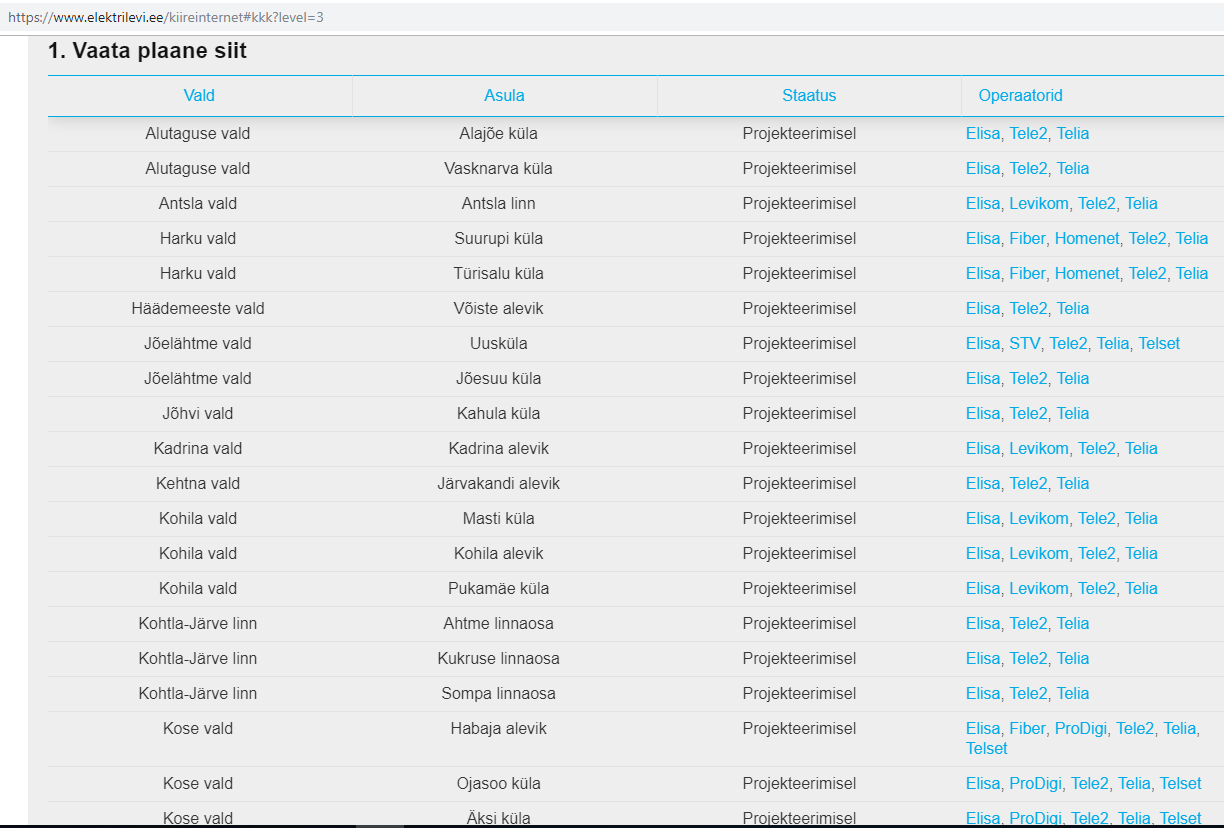Select the 'Võiste alevik' cell
The image size is (1224, 828).
(498, 309)
